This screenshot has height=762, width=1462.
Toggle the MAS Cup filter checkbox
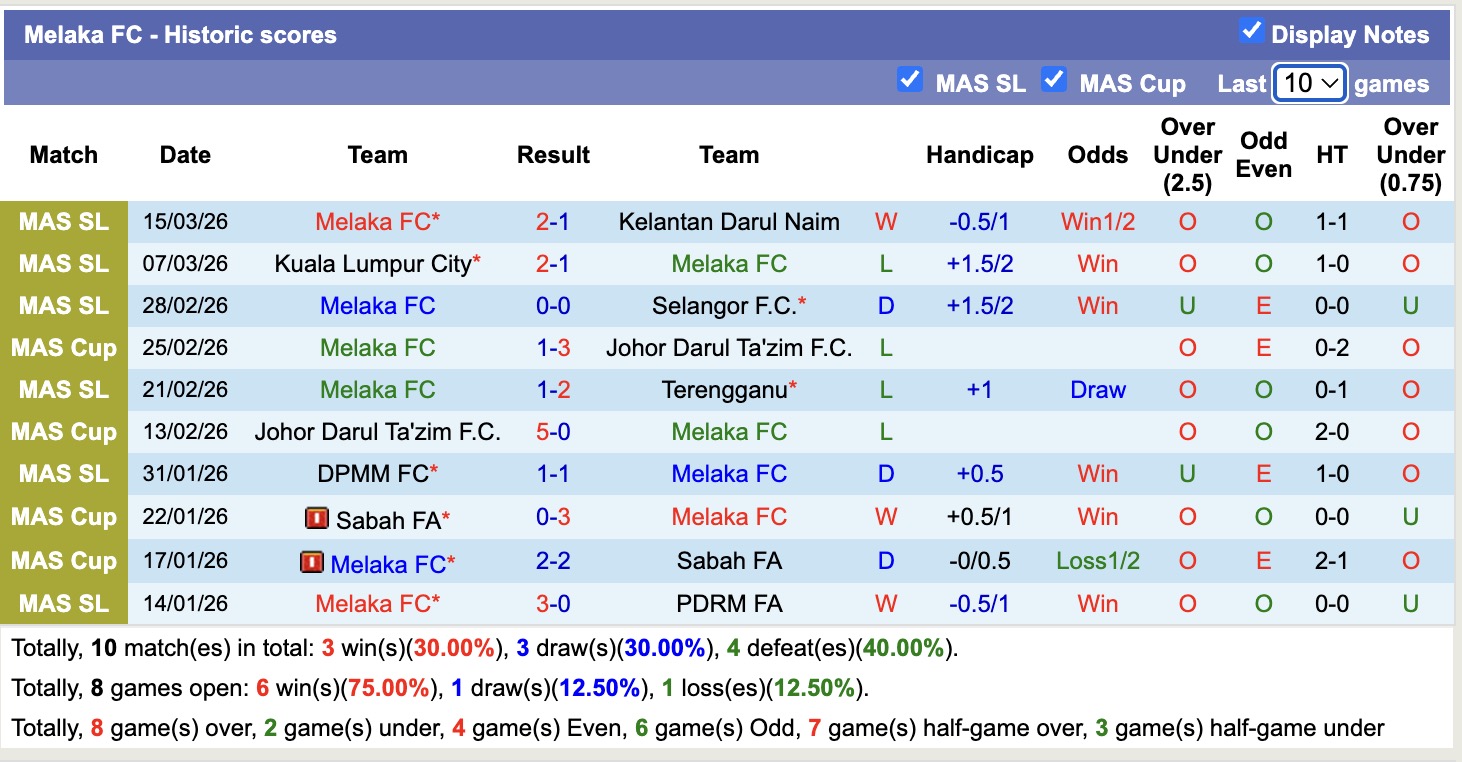point(1054,79)
